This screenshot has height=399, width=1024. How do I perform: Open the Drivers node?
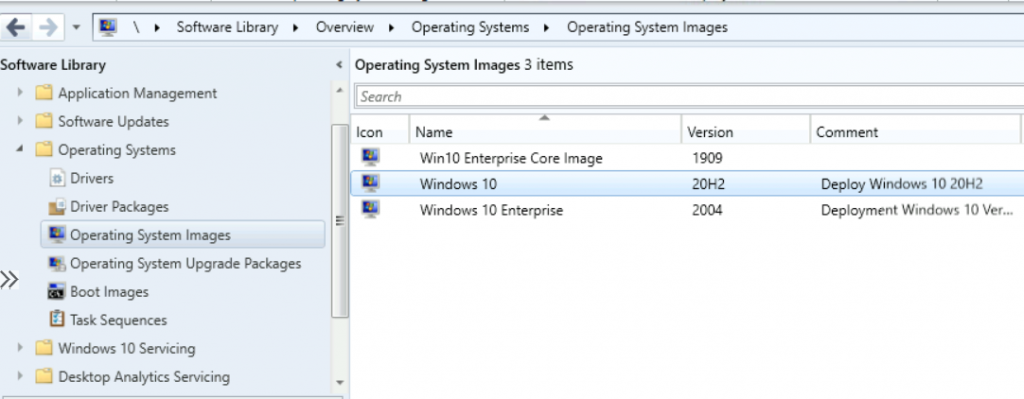pyautogui.click(x=91, y=178)
